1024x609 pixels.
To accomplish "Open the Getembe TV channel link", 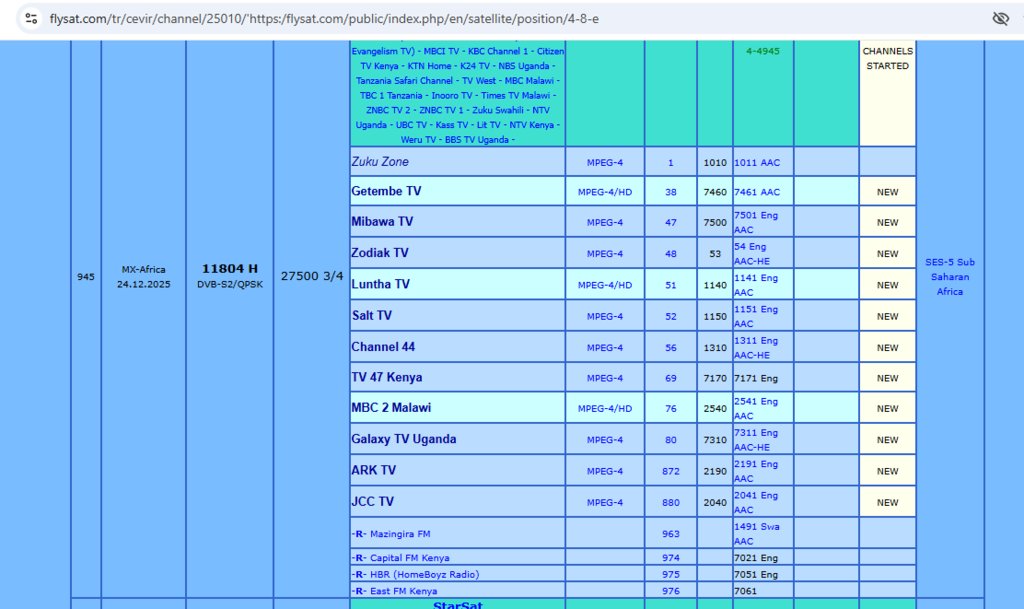I will tap(386, 191).
